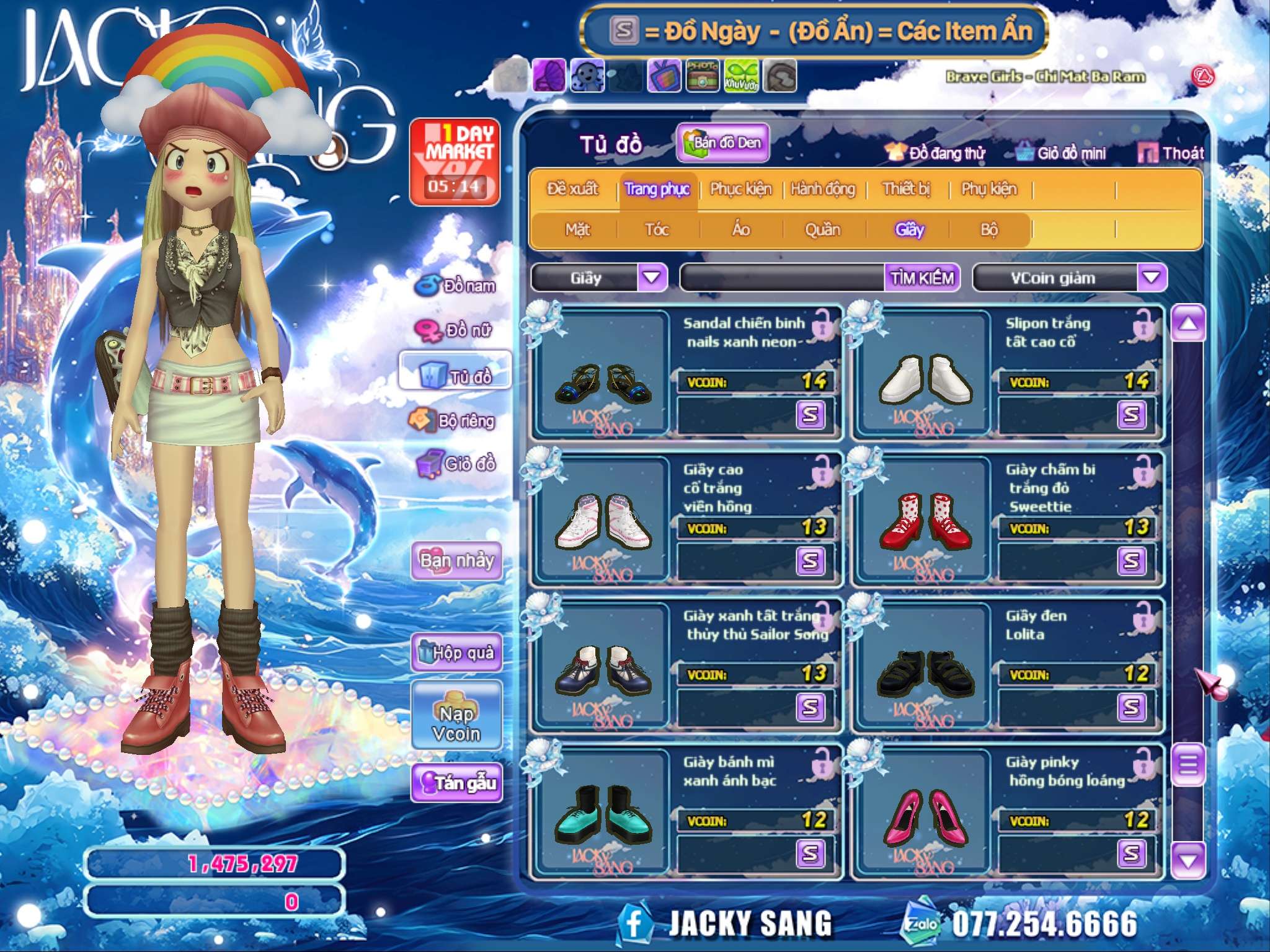
Task: Click the S badge for Giày pinky
Action: click(1132, 853)
